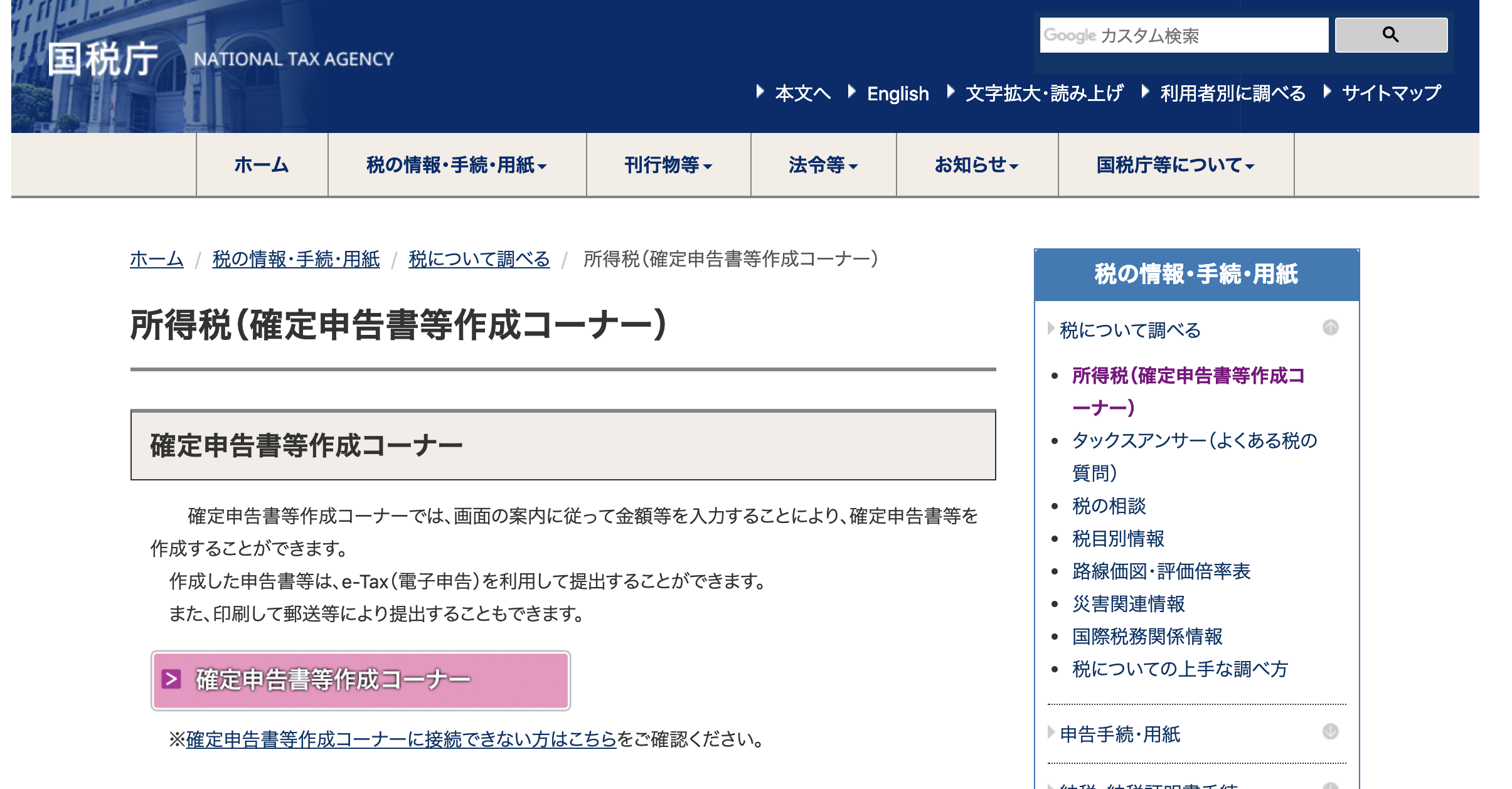Click the Google custom search input field

point(1184,35)
